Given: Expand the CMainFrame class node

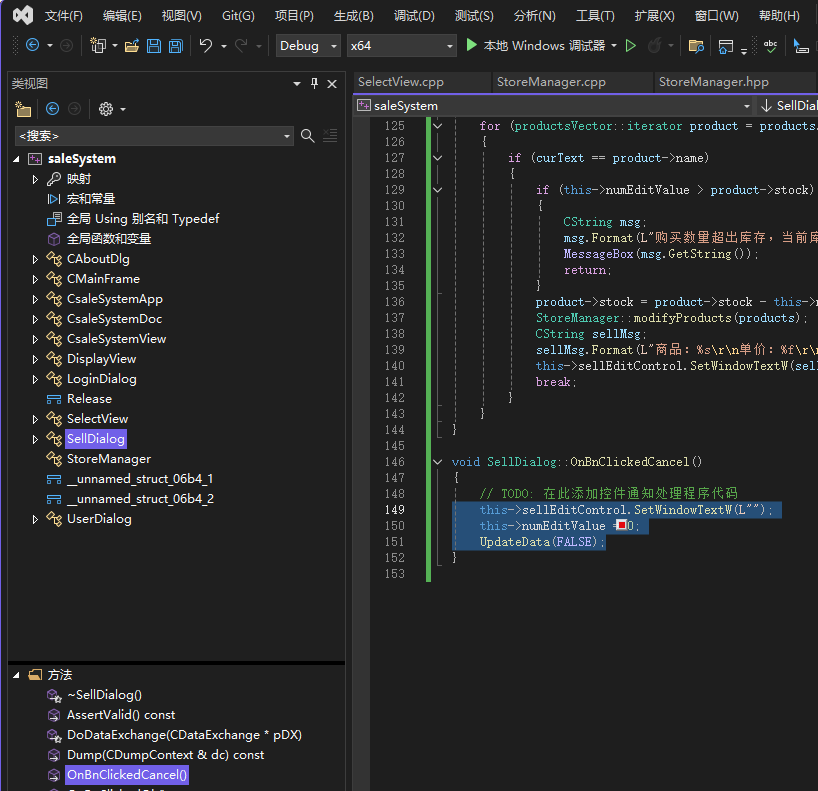Looking at the screenshot, I should pos(35,279).
